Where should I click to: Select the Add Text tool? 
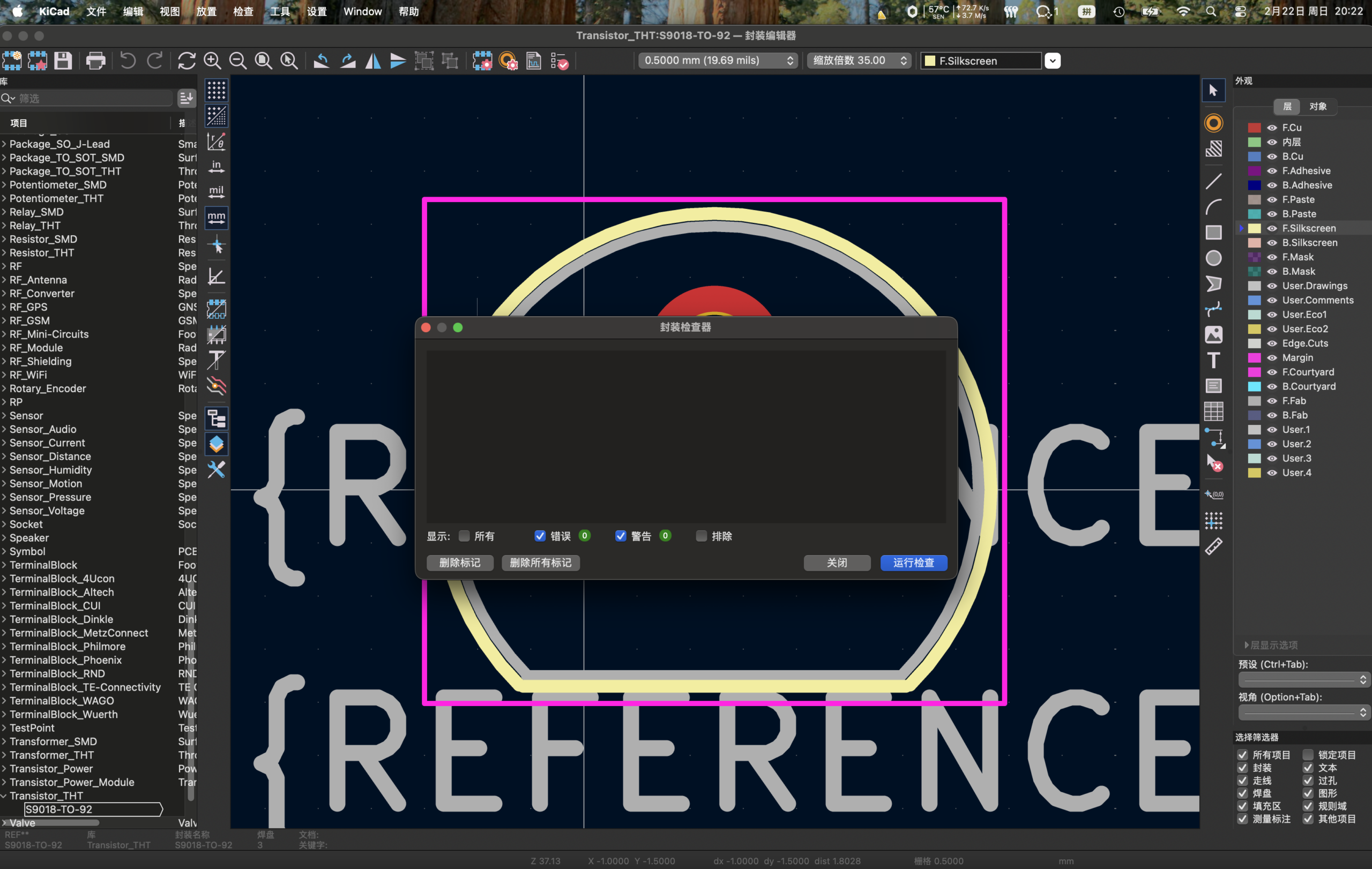coord(1213,360)
